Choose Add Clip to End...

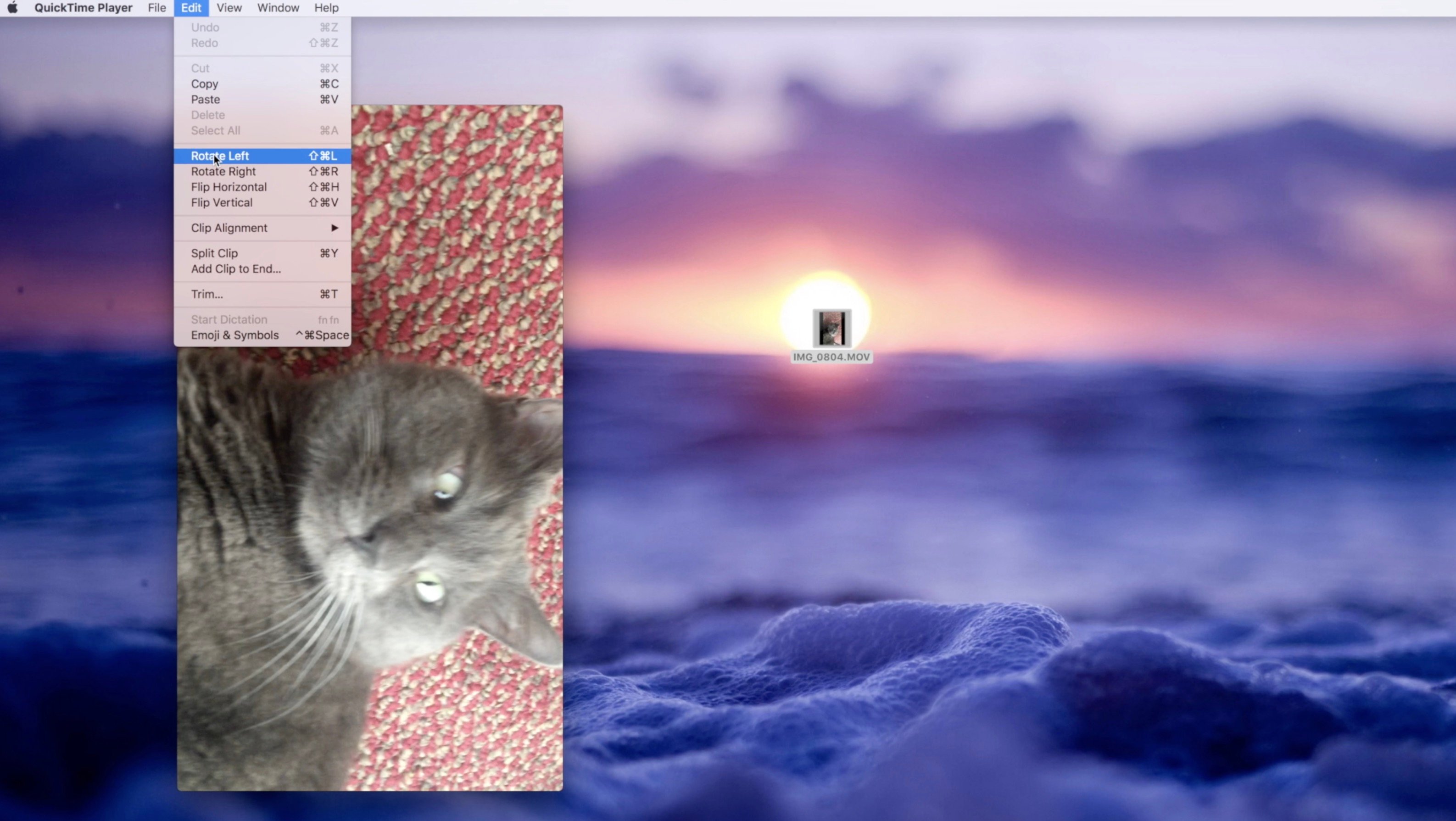[x=262, y=269]
